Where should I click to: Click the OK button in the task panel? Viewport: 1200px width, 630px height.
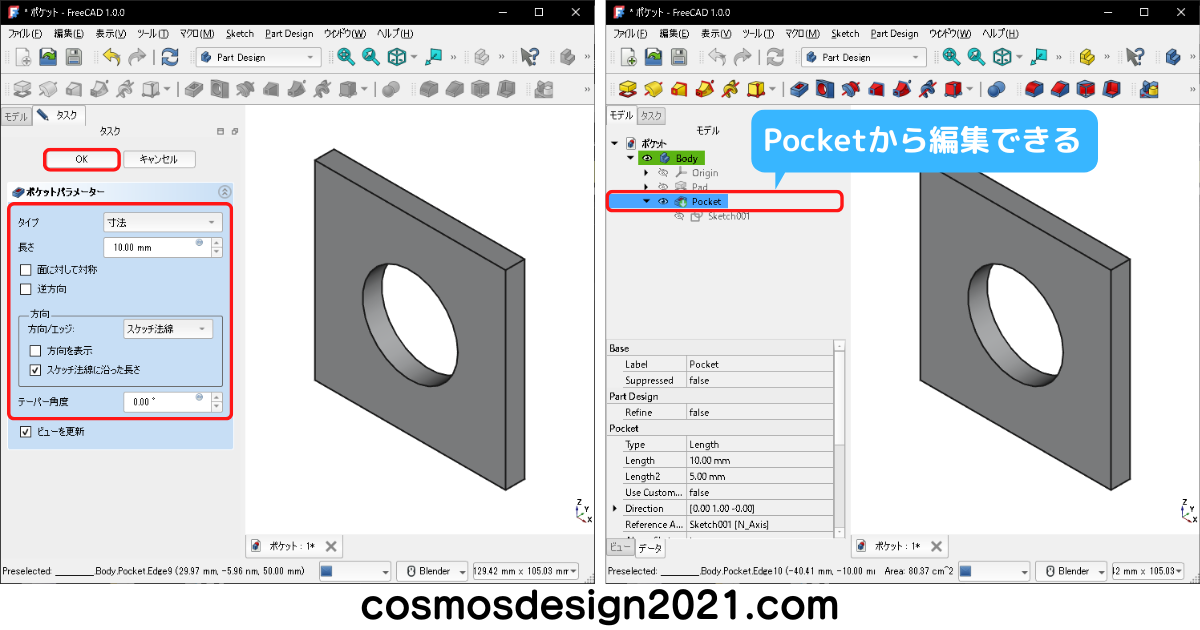click(82, 159)
